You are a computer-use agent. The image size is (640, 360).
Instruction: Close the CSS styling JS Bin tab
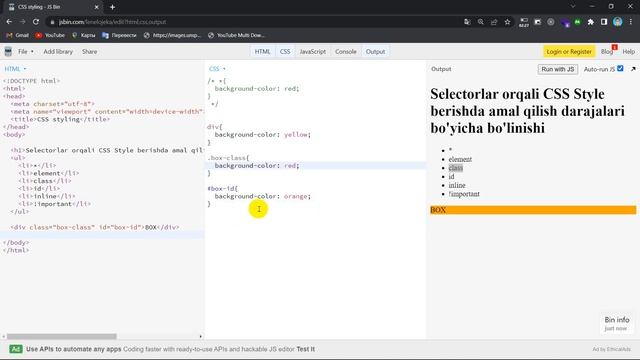click(x=97, y=7)
